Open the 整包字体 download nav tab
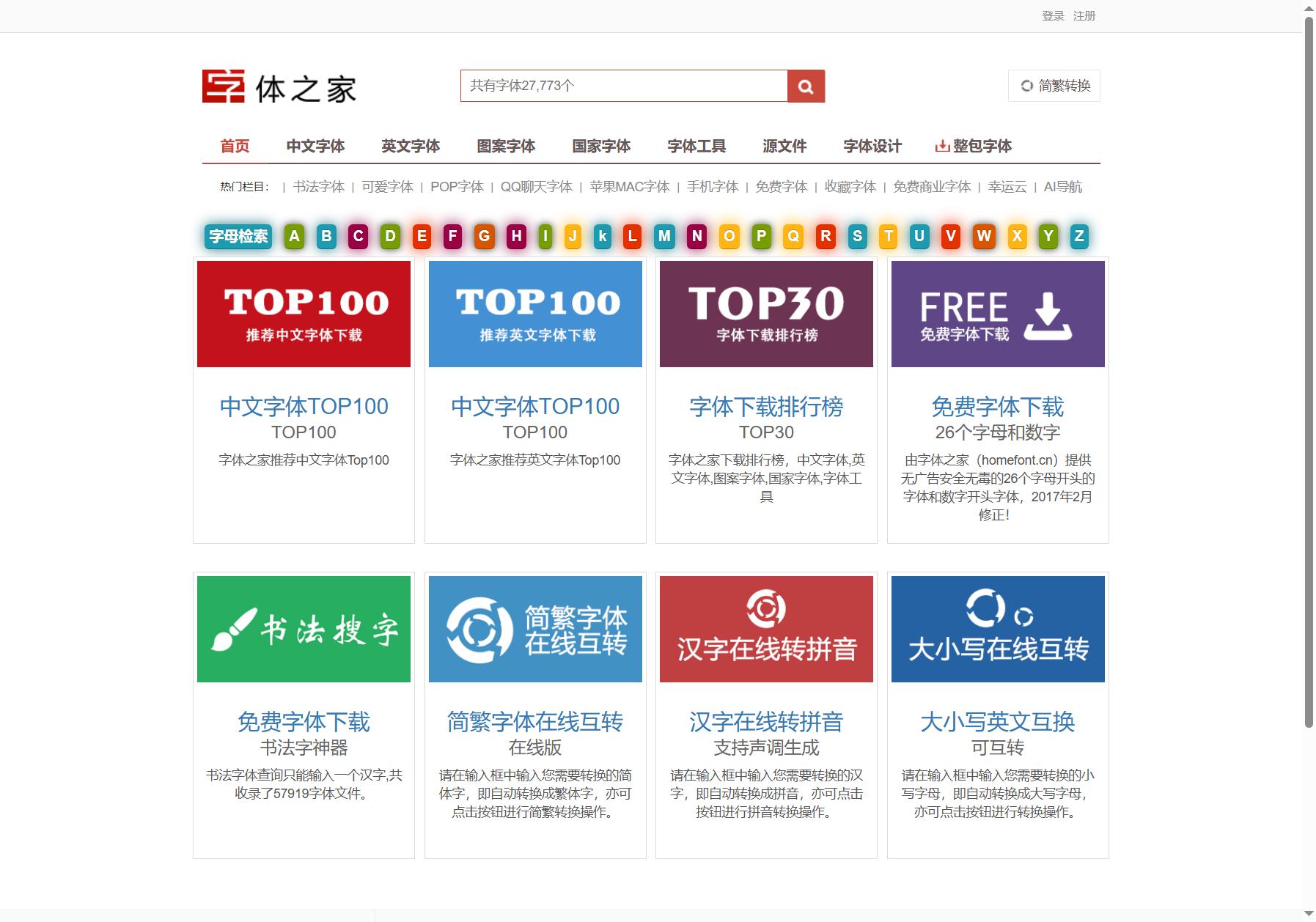 click(x=974, y=146)
